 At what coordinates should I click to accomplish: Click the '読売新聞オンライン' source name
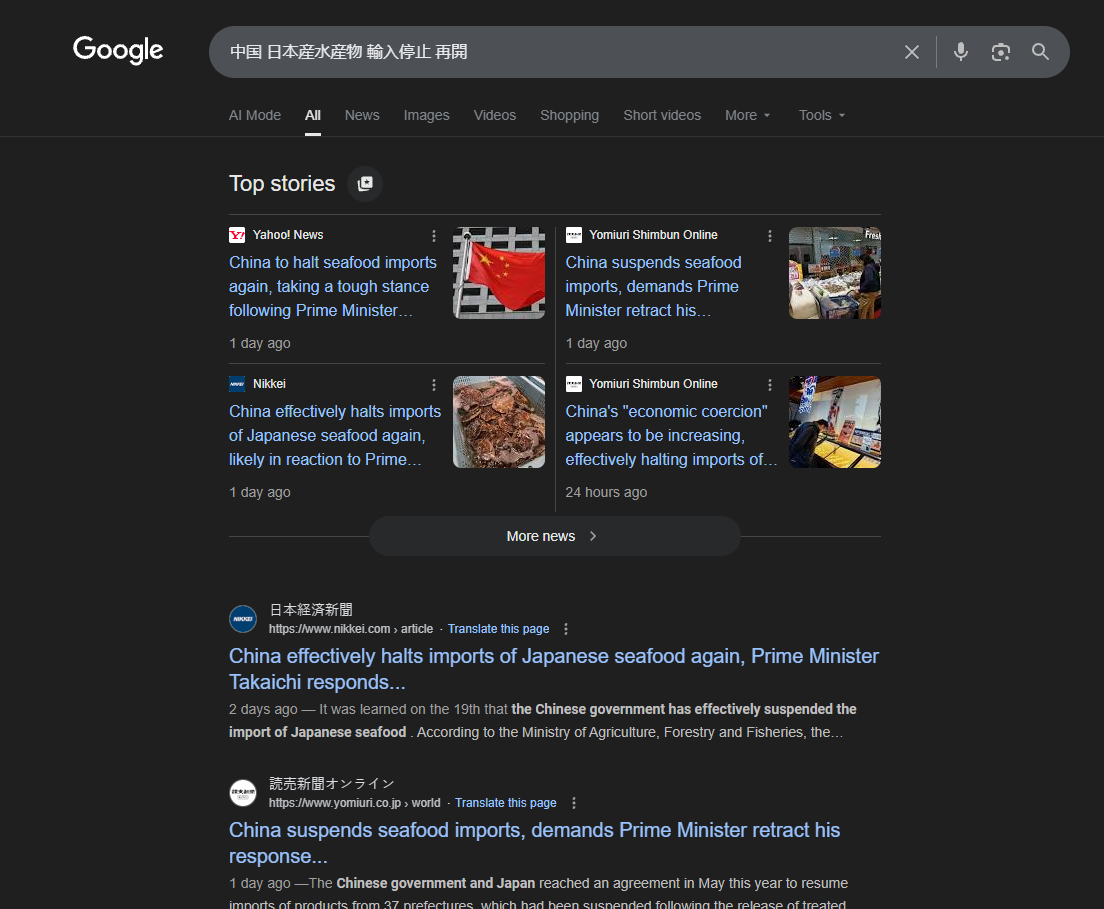[332, 784]
